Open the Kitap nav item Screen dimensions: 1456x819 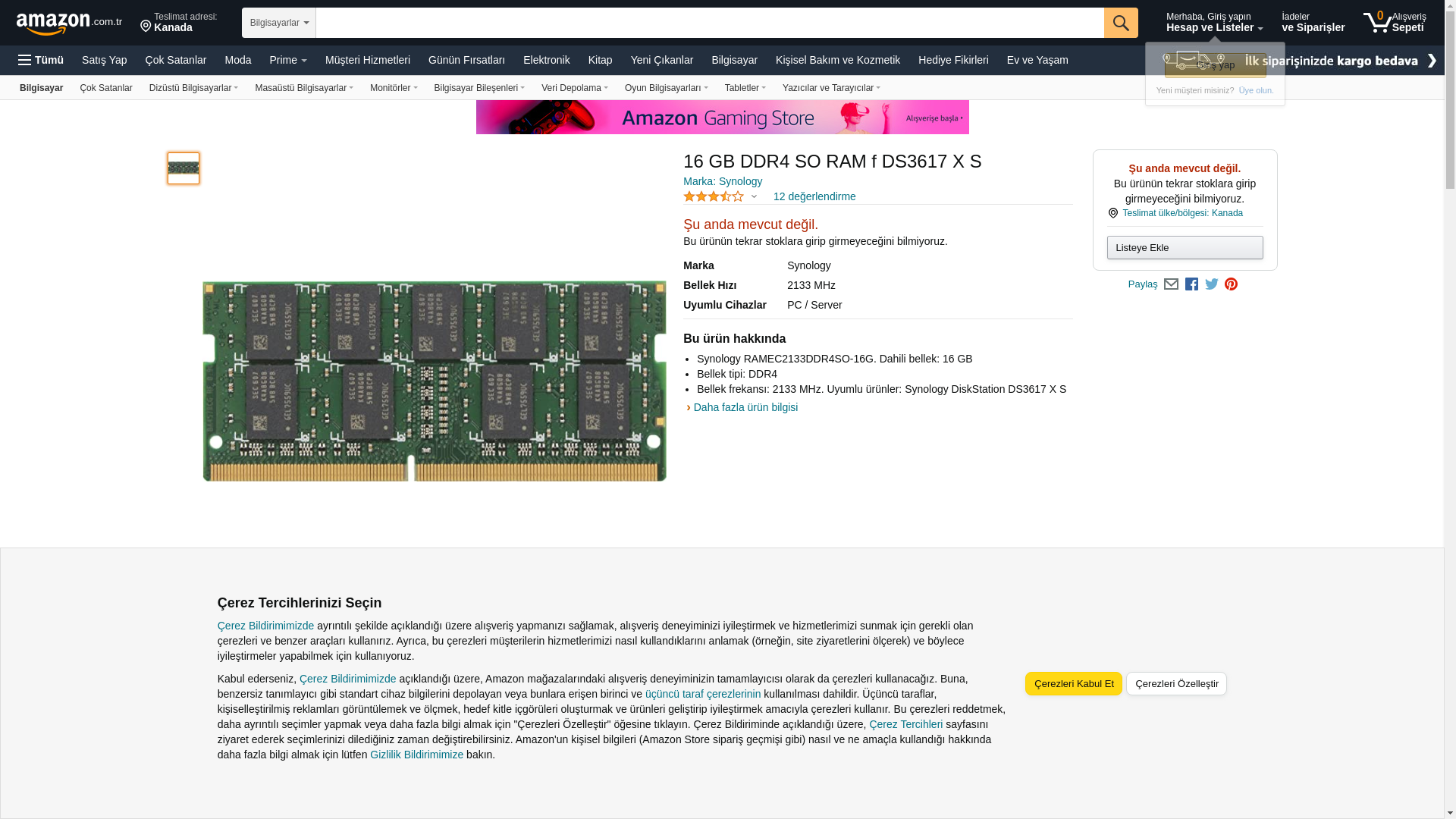[x=600, y=60]
